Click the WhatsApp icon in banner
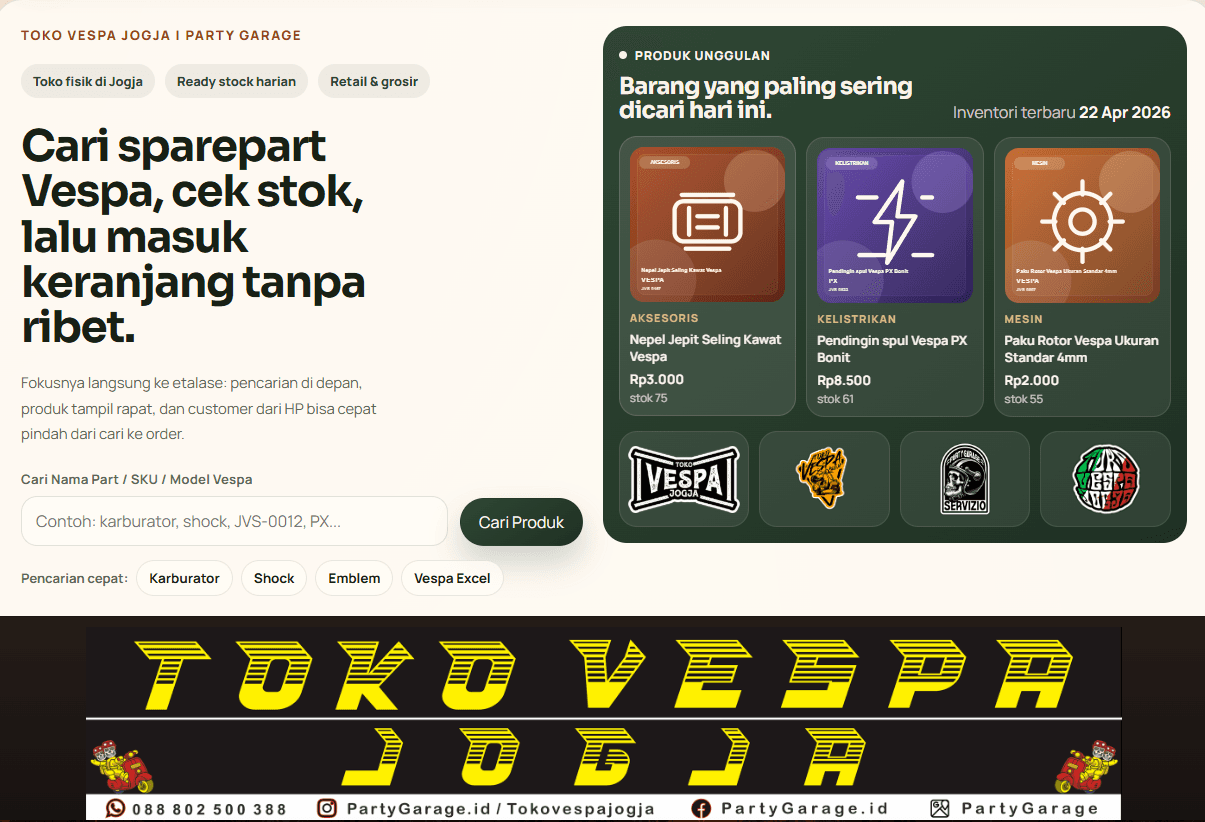This screenshot has height=822, width=1205. pyautogui.click(x=116, y=808)
